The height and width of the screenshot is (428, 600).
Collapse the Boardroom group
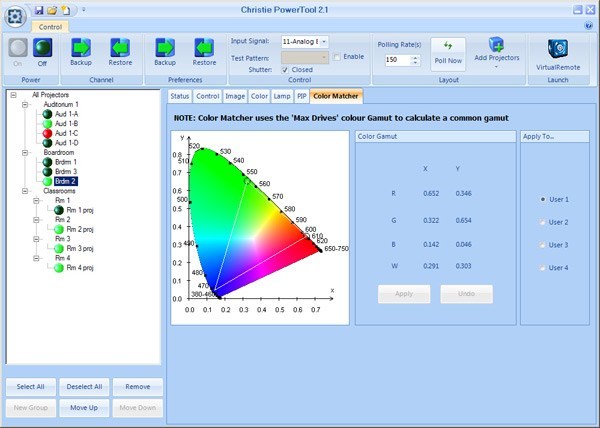[25, 153]
